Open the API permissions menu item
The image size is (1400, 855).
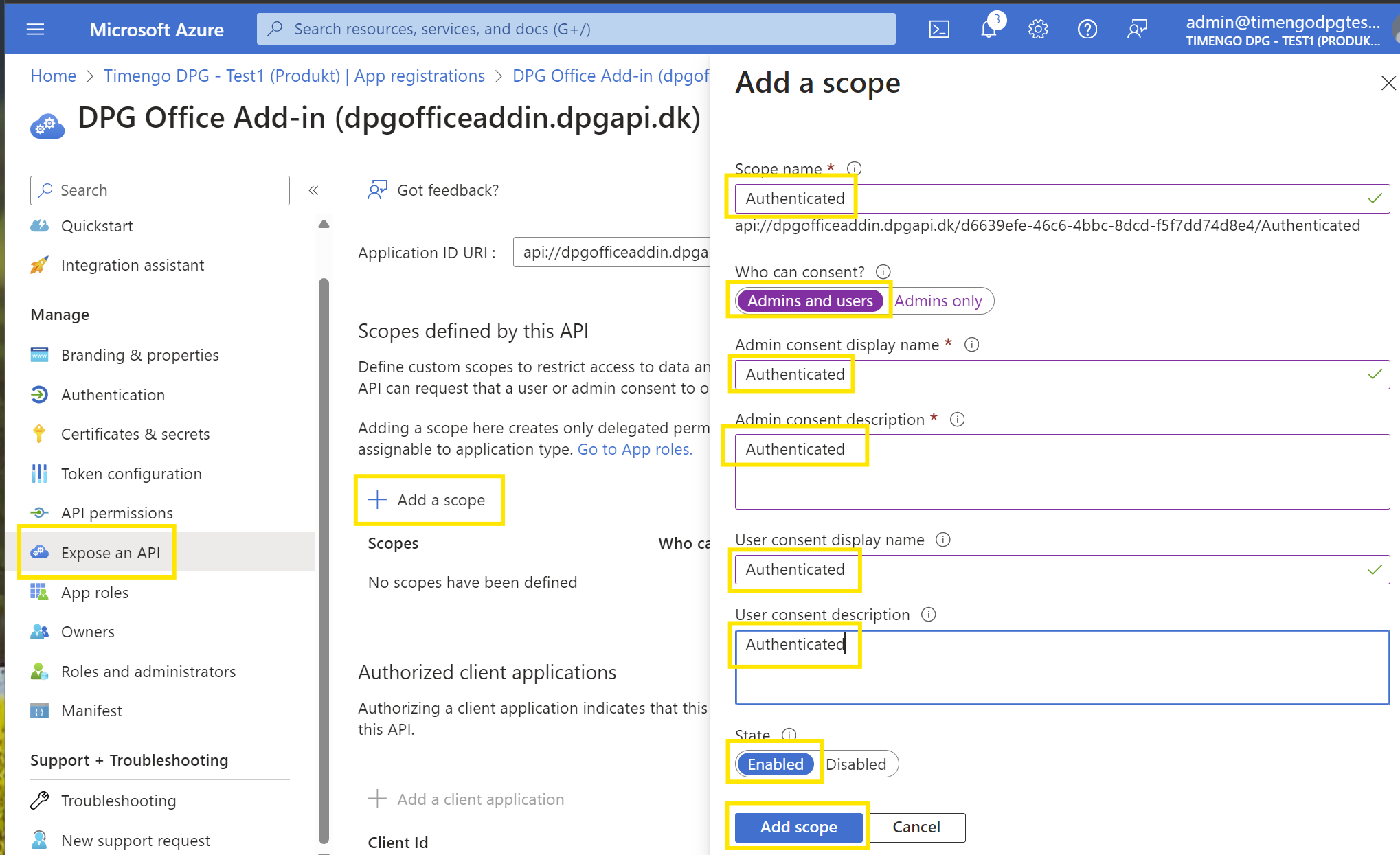117,513
